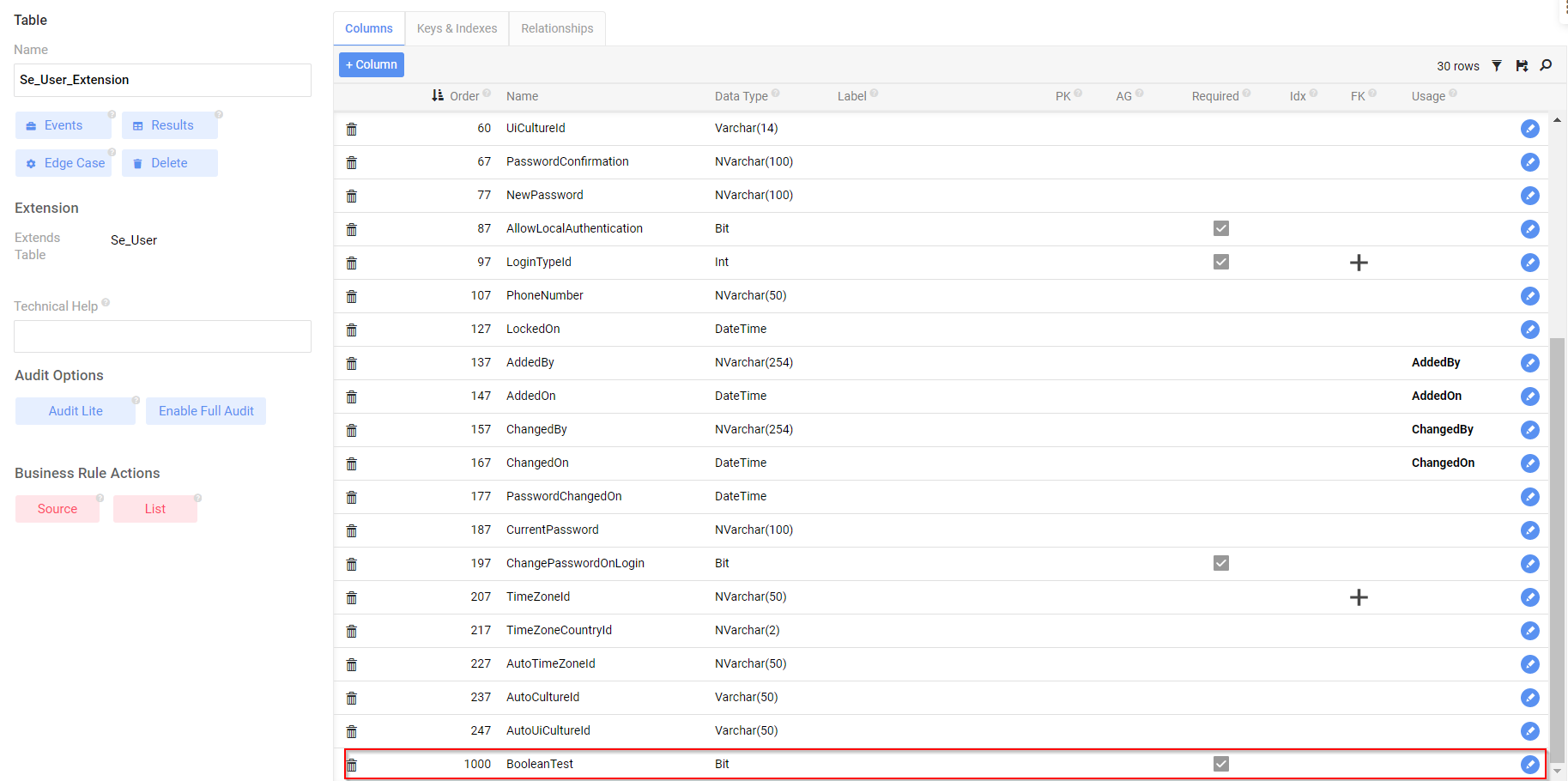Open the grid filter funnel icon
The height and width of the screenshot is (781, 1568).
1497,66
